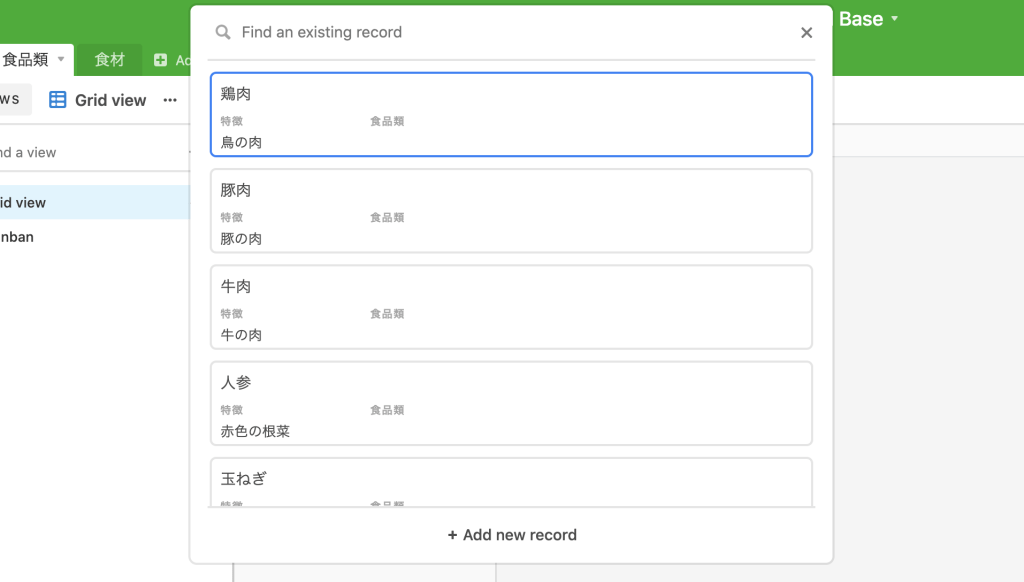Switch to the 食品類 table tab

25,60
